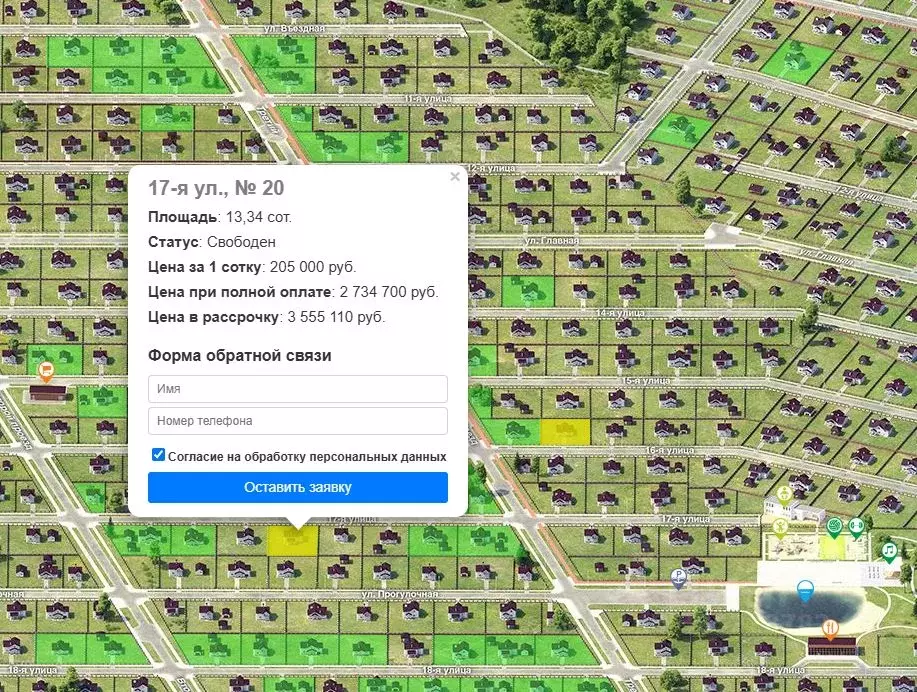The image size is (917, 692).
Task: Toggle personal data consent checkbox
Action: (158, 455)
